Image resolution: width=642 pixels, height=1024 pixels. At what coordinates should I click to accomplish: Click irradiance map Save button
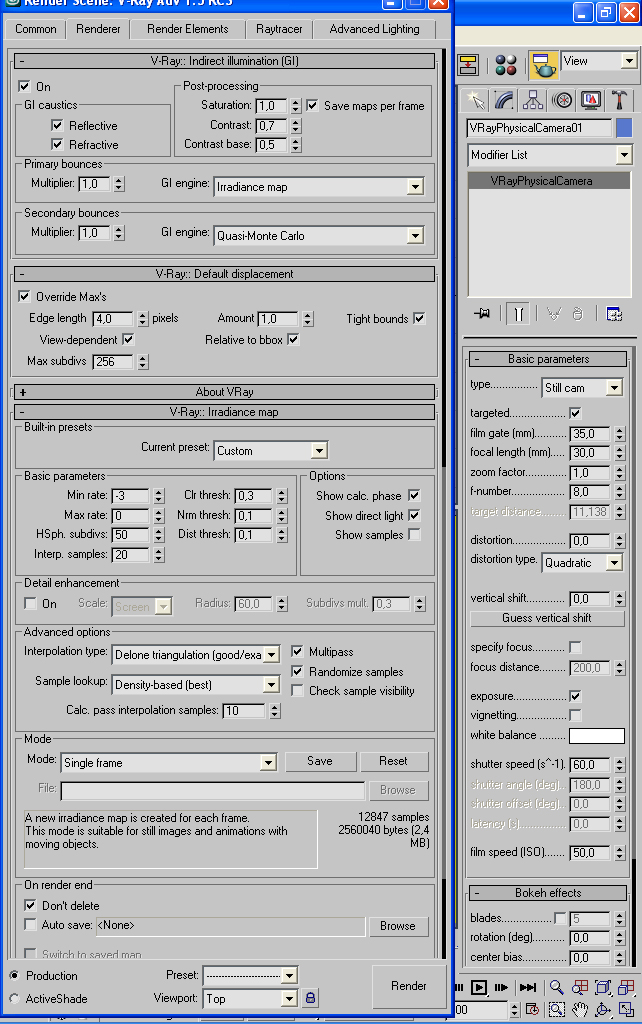point(320,761)
